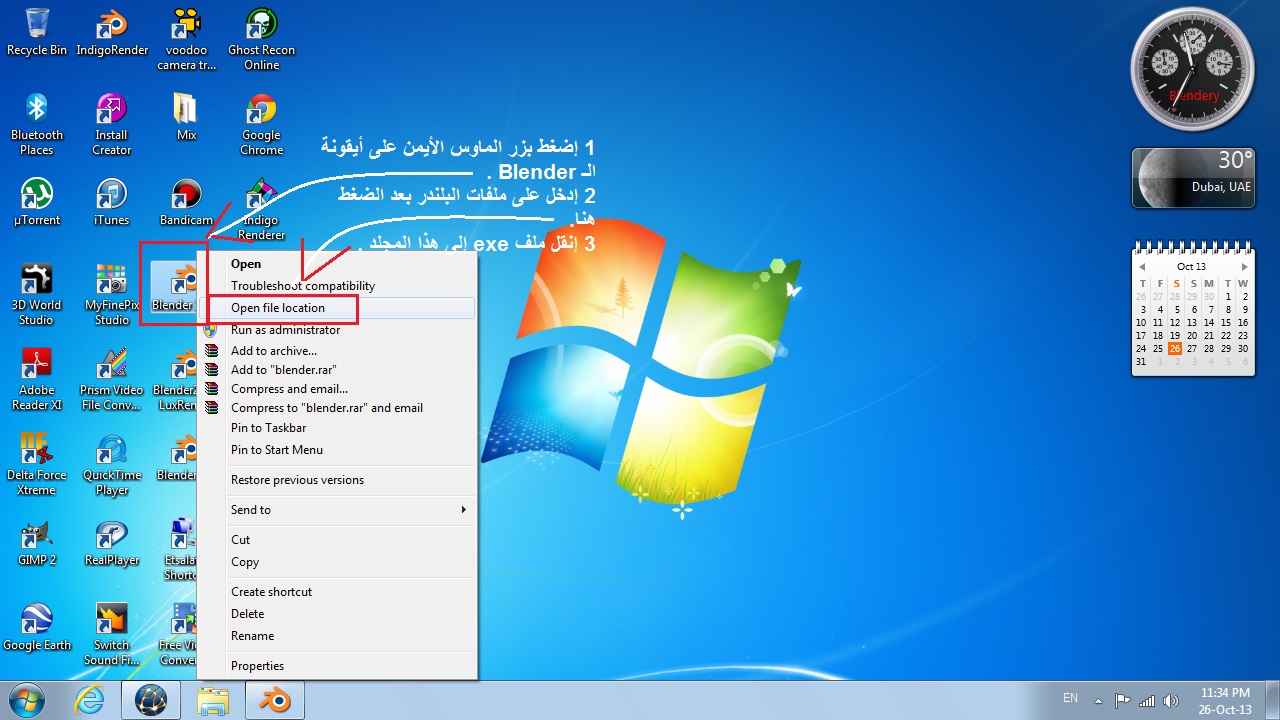The image size is (1280, 720).
Task: Open Internet Explorer from the taskbar
Action: [x=90, y=700]
